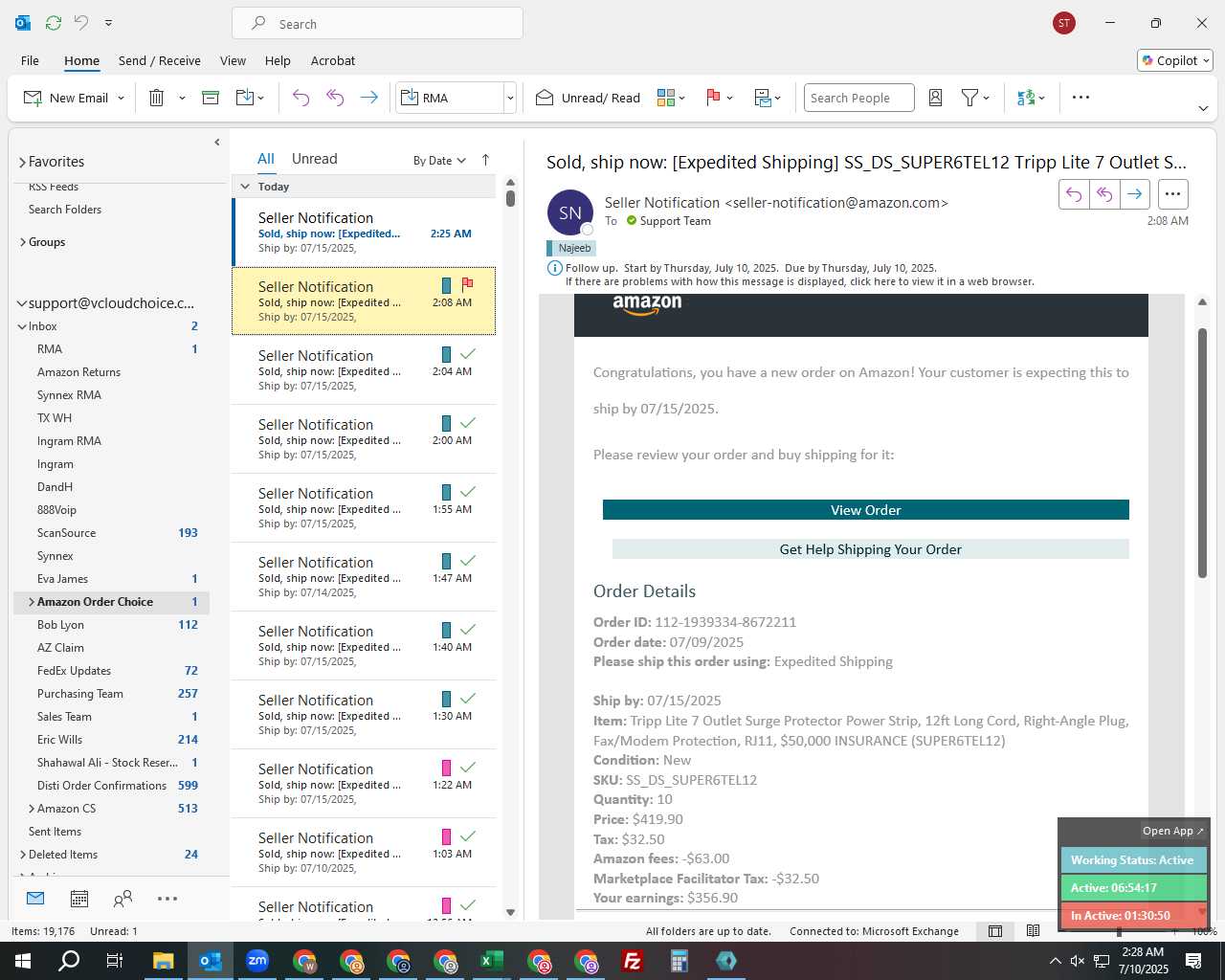Expand the Groups section
The image size is (1225, 980).
click(22, 242)
